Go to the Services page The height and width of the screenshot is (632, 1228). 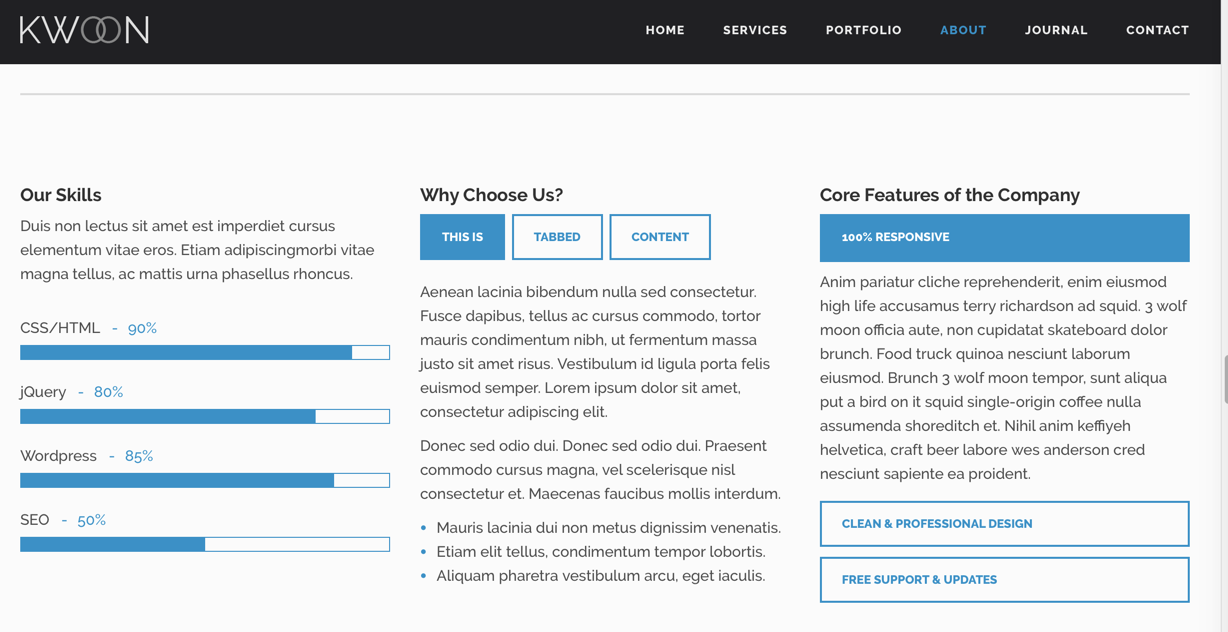(x=755, y=30)
